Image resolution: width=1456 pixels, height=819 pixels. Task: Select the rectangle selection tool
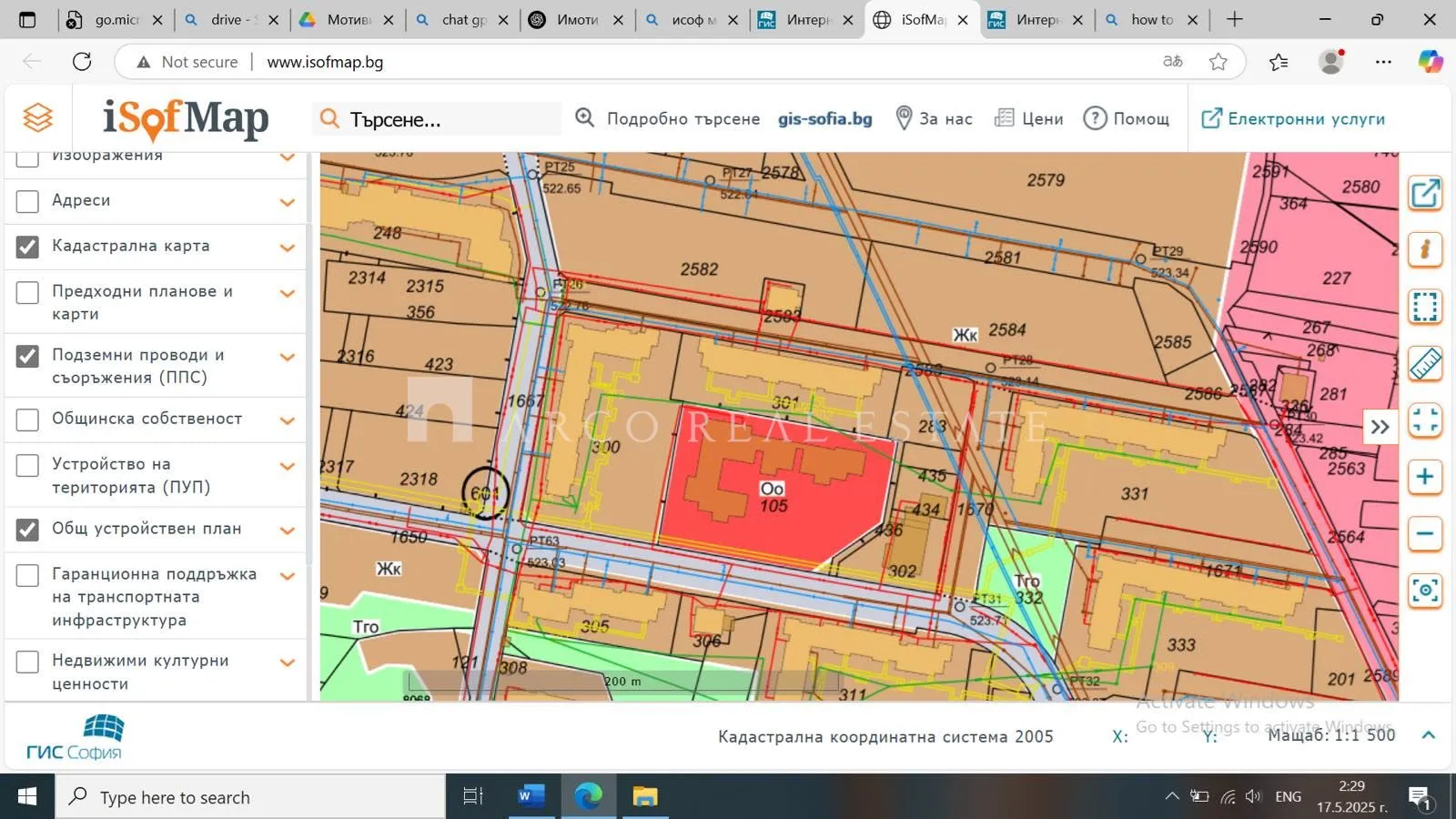tap(1425, 307)
